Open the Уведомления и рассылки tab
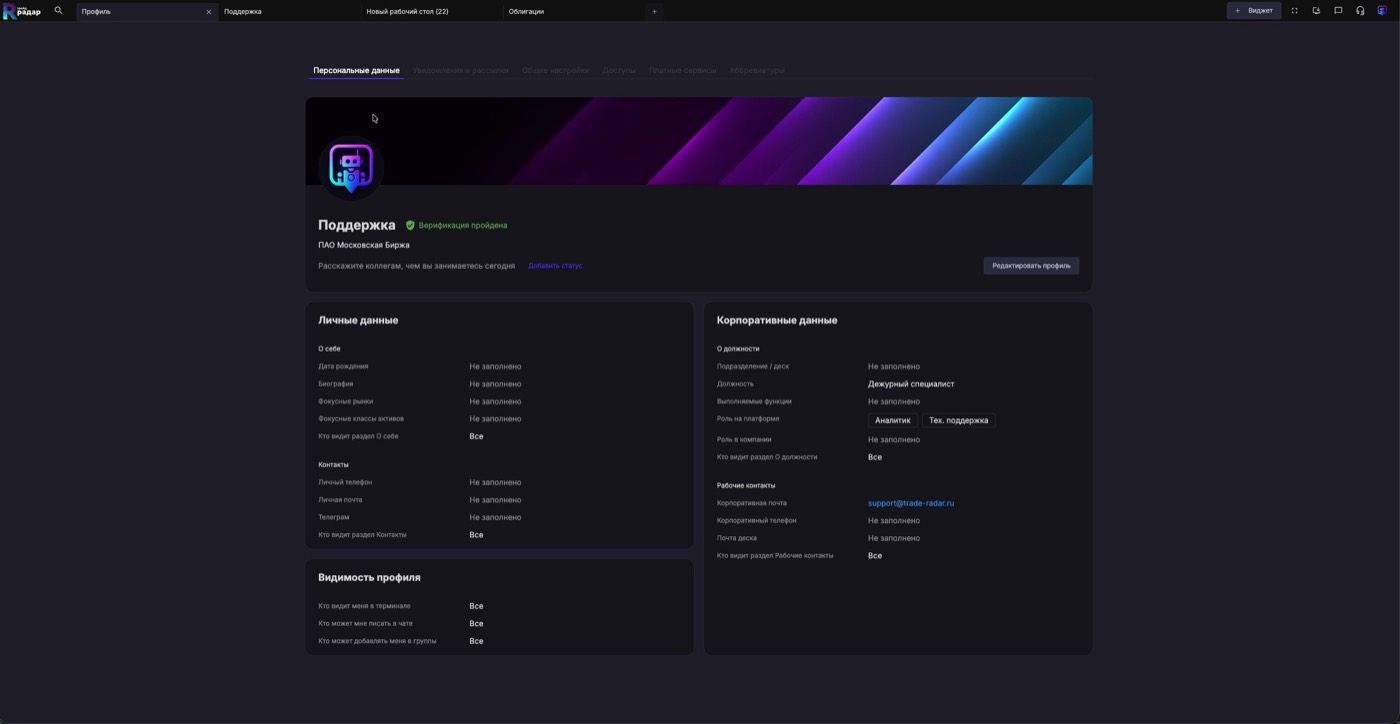This screenshot has height=724, width=1400. (461, 71)
